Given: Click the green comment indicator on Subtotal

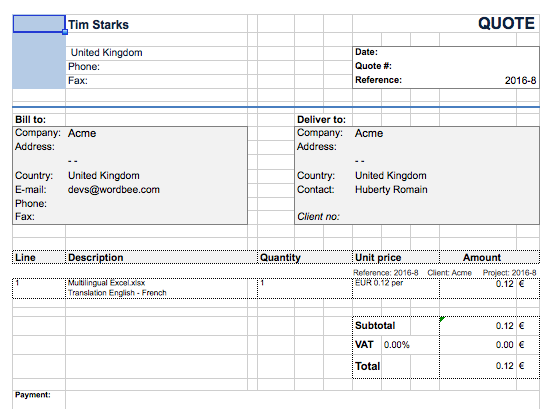Looking at the screenshot, I should point(442,319).
